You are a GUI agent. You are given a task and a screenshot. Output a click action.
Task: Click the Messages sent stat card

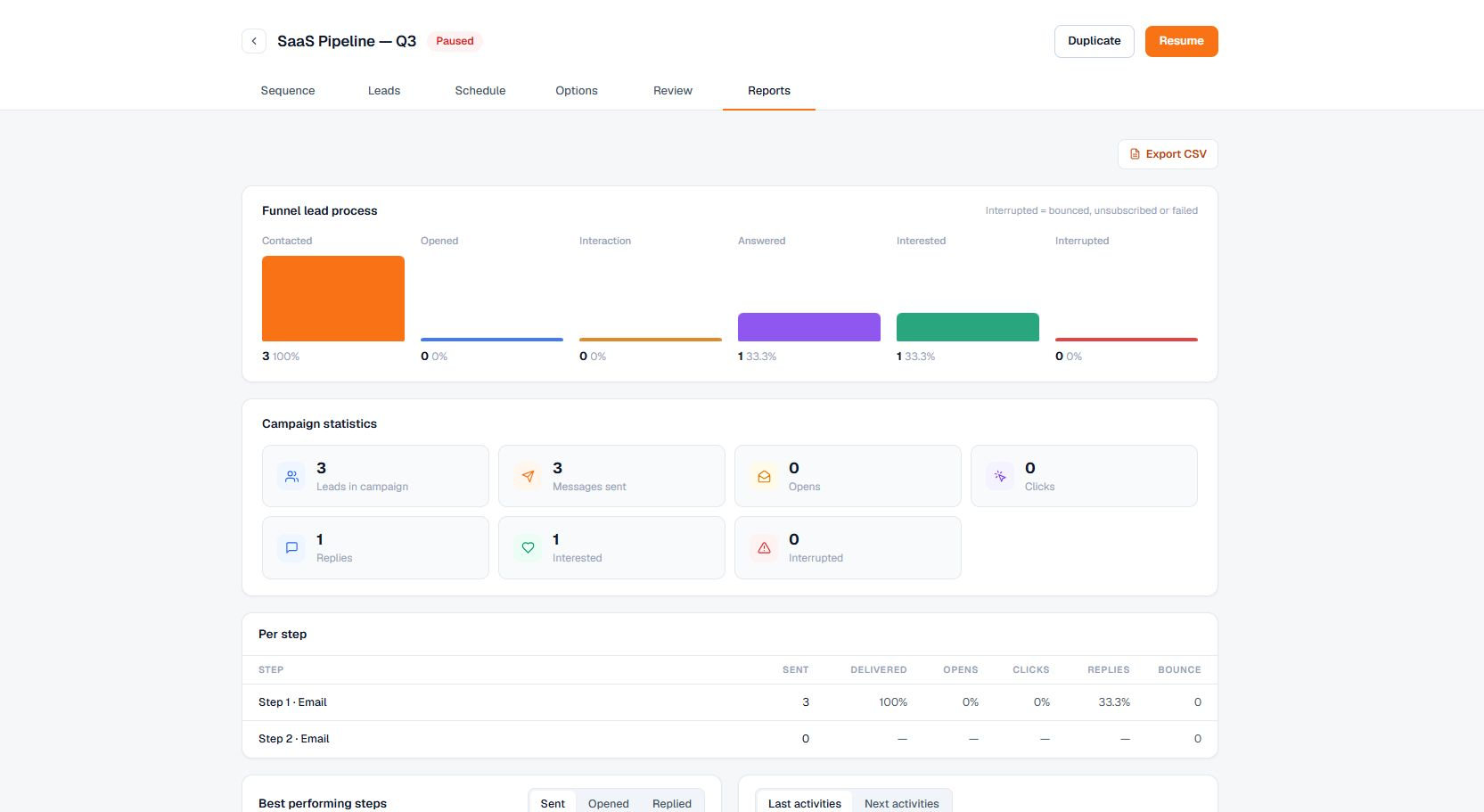coord(611,476)
